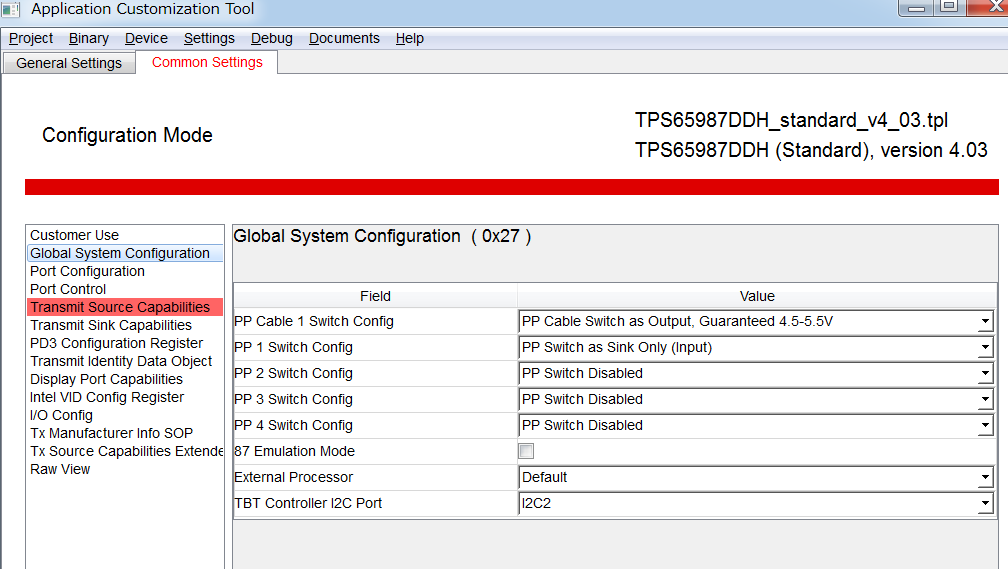
Task: Open the Binary menu
Action: point(89,39)
